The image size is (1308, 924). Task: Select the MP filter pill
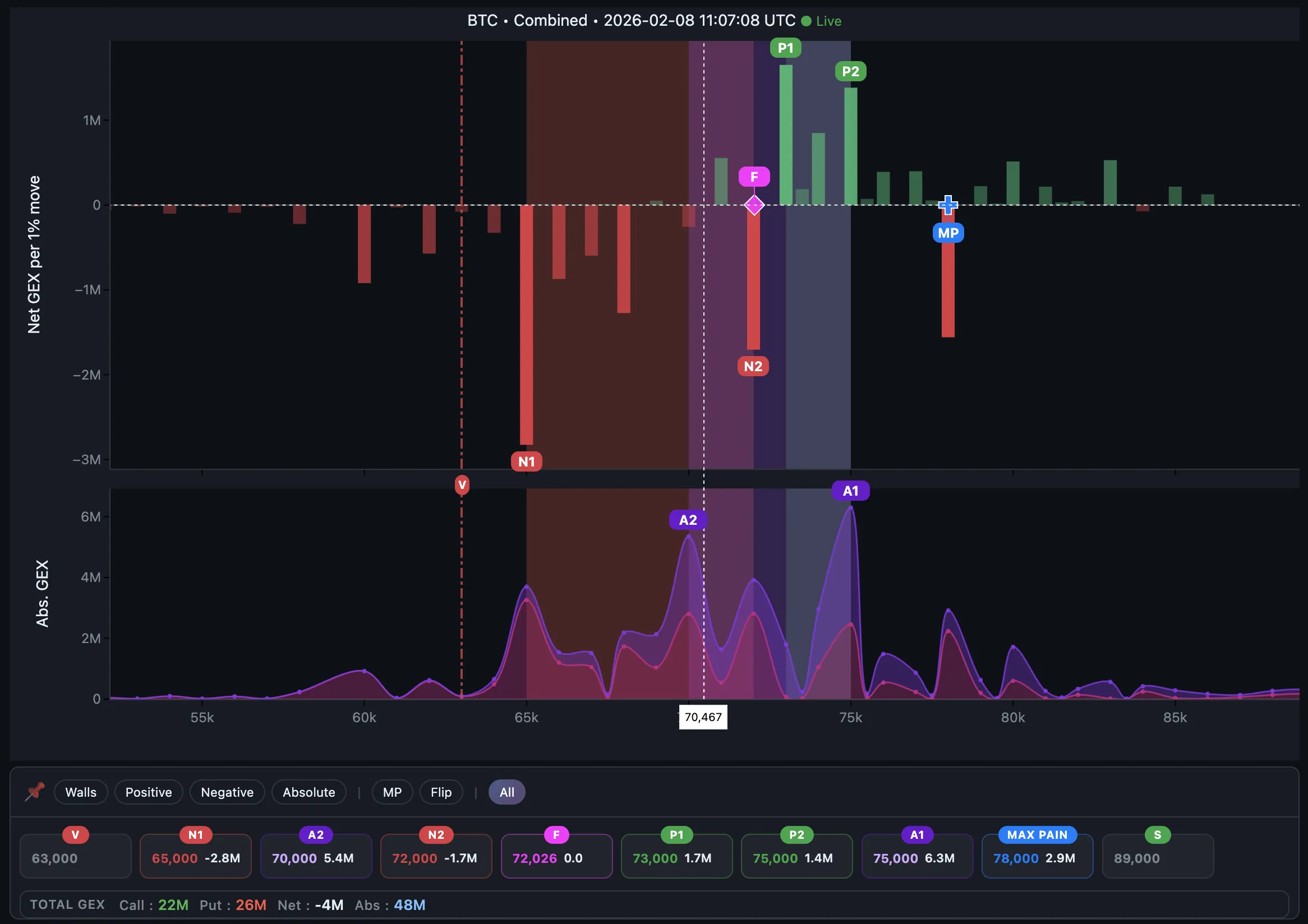(392, 792)
